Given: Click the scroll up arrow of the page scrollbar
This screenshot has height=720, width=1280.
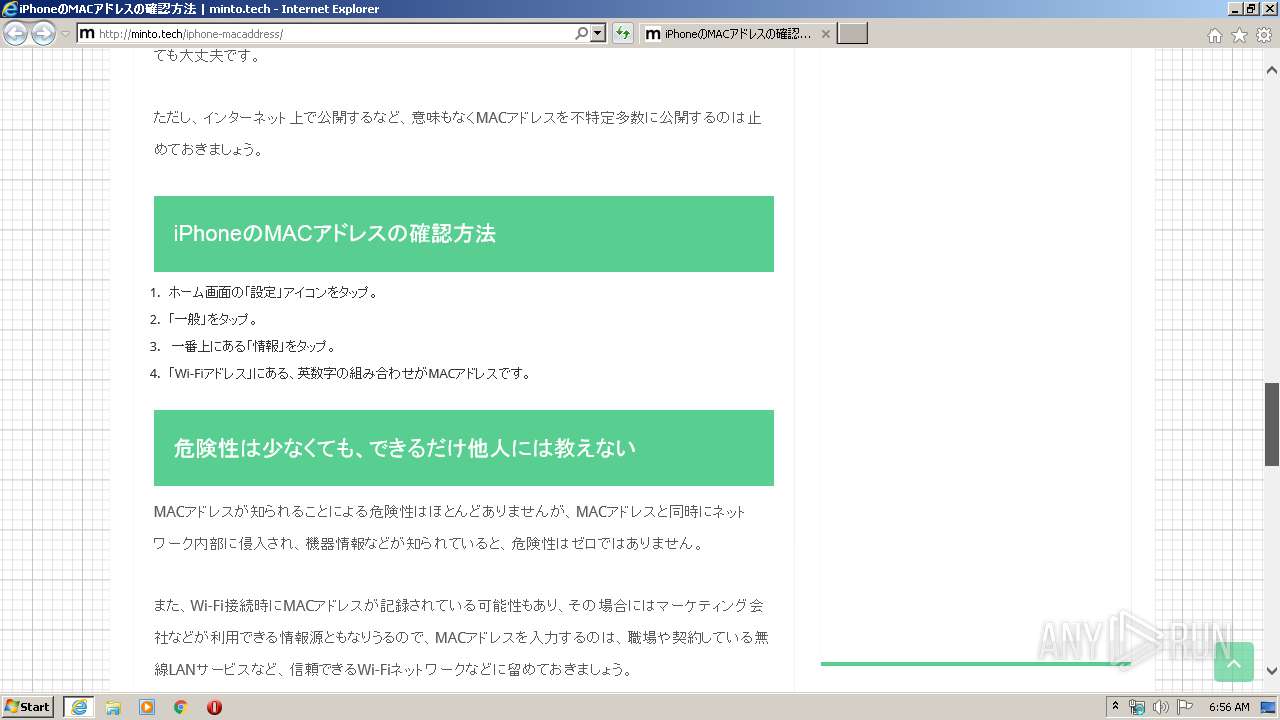Looking at the screenshot, I should (1272, 70).
